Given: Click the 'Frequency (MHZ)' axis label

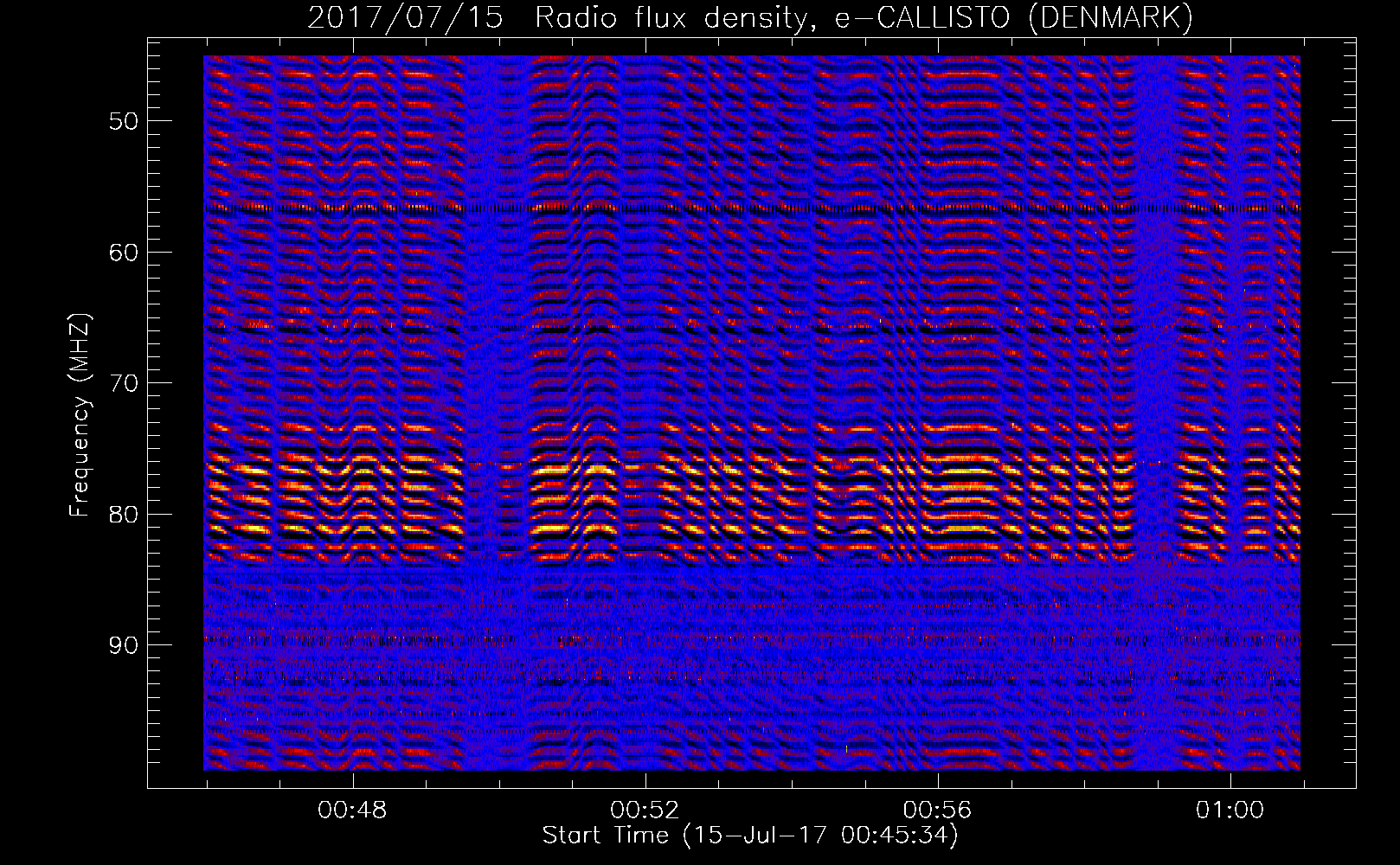Looking at the screenshot, I should click(80, 415).
